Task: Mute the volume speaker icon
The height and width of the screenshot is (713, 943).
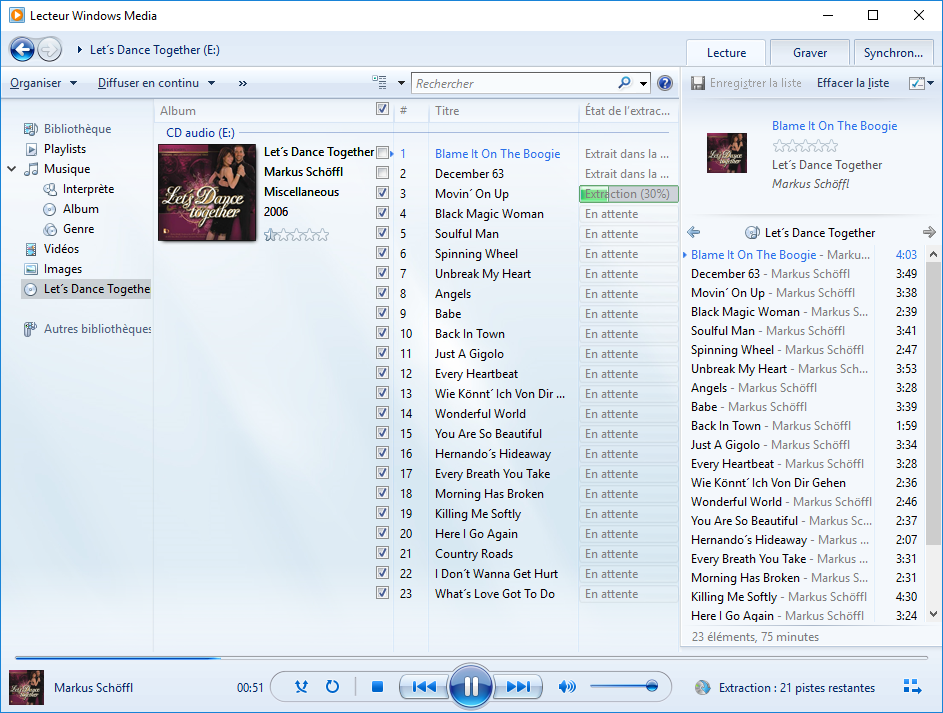Action: tap(567, 687)
